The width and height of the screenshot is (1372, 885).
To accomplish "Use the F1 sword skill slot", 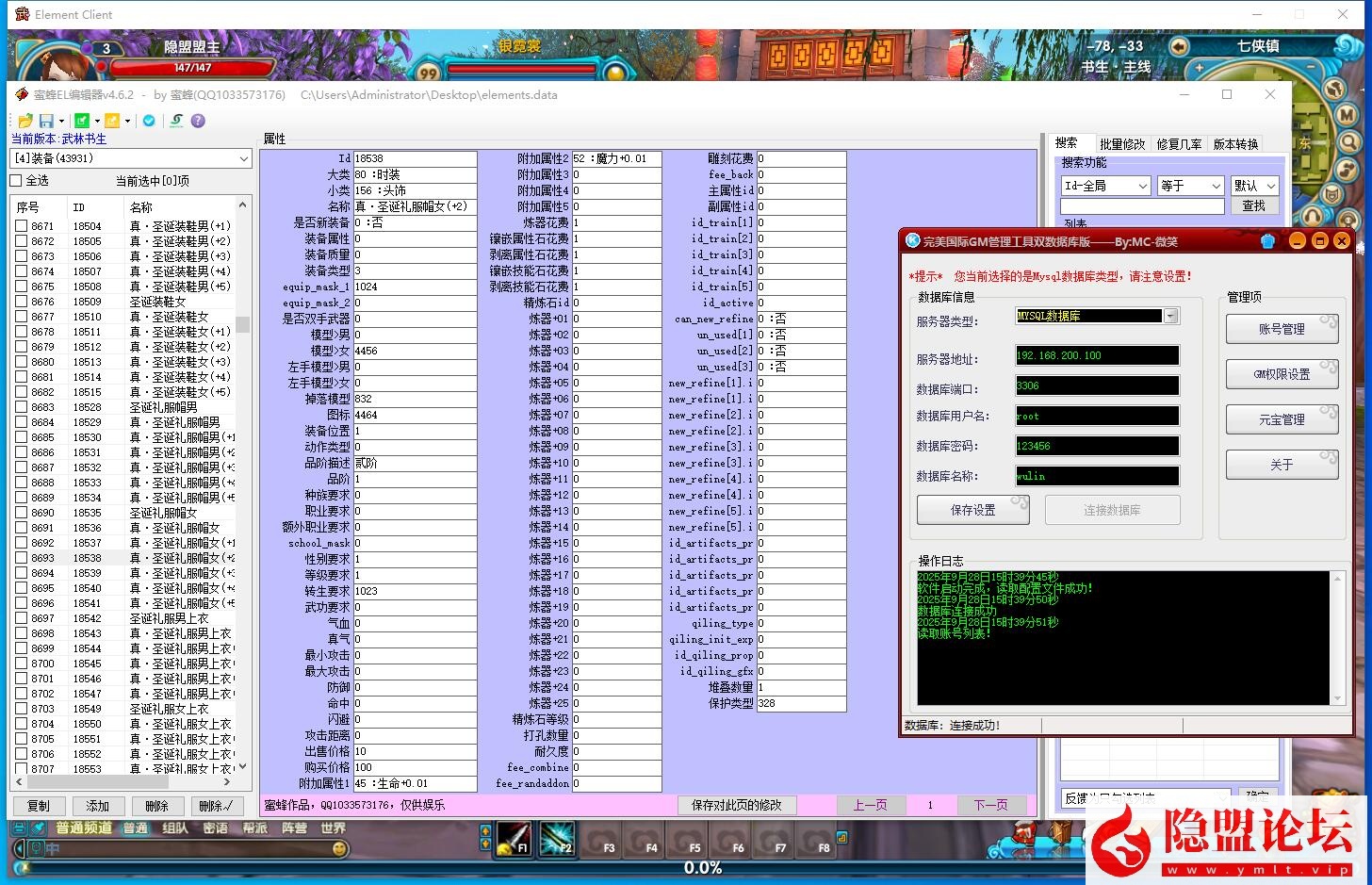I will [514, 838].
